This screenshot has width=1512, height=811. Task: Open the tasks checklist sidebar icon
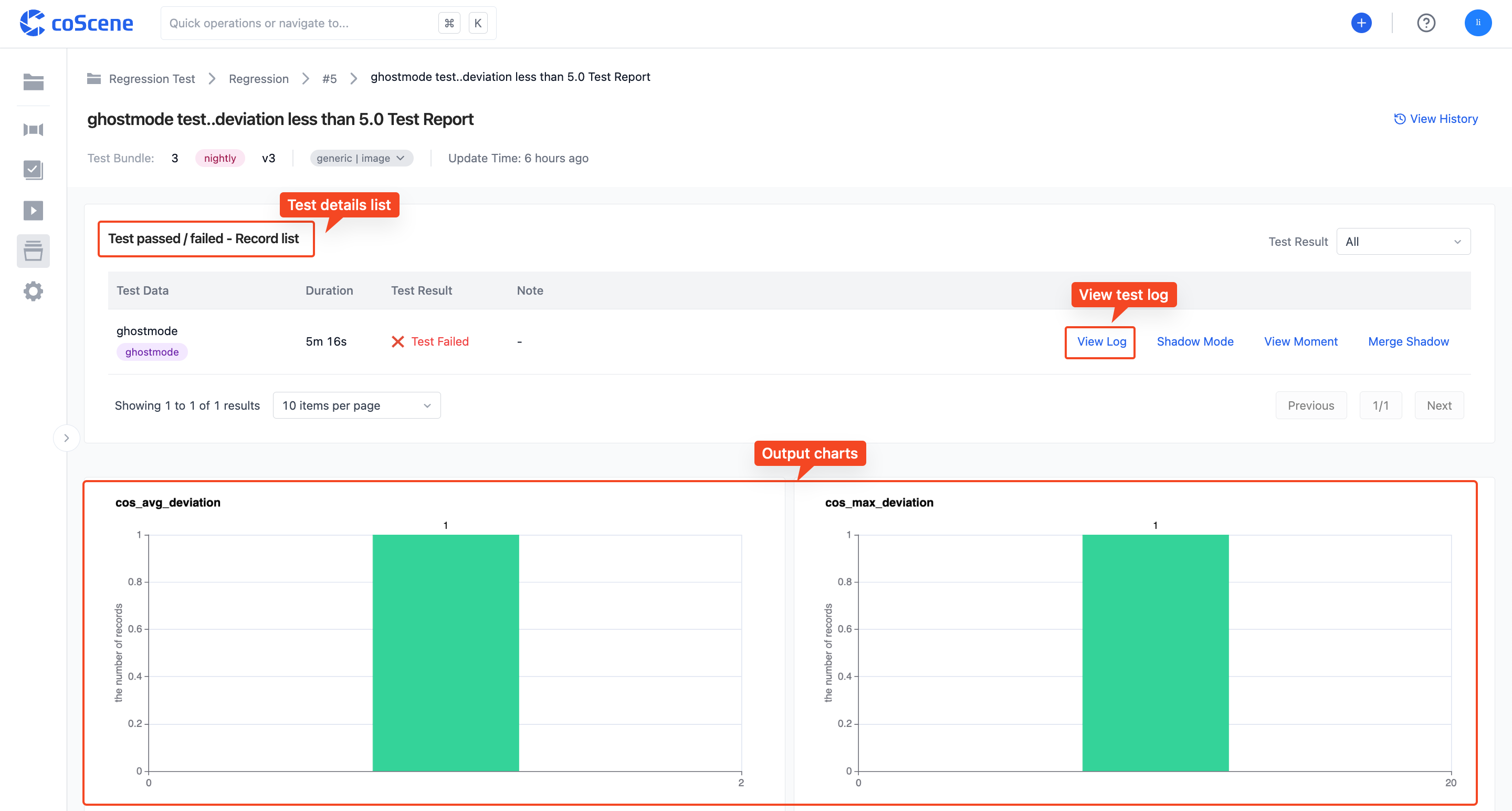point(34,170)
